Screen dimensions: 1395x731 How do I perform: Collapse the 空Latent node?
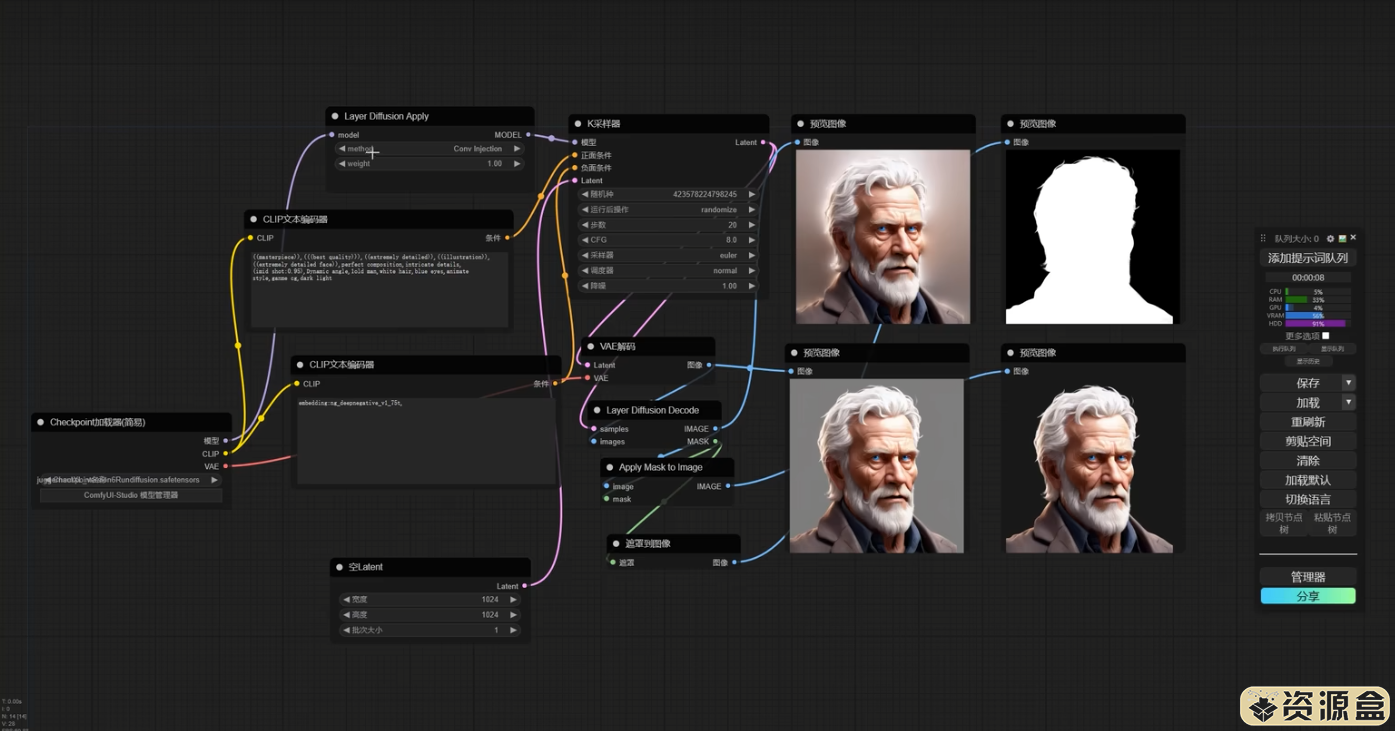[340, 567]
